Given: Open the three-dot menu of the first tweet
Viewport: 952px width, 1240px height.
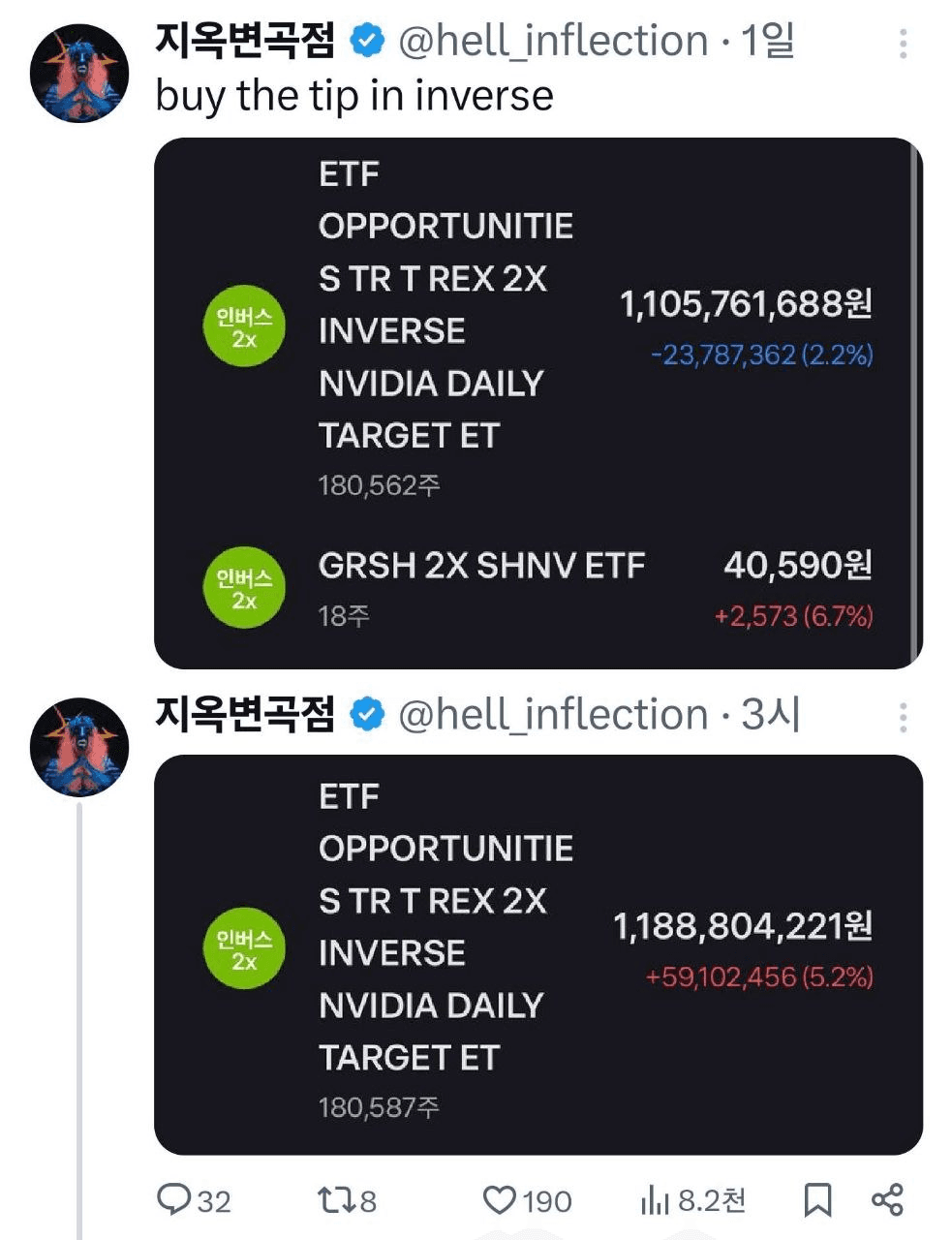Looking at the screenshot, I should click(903, 44).
